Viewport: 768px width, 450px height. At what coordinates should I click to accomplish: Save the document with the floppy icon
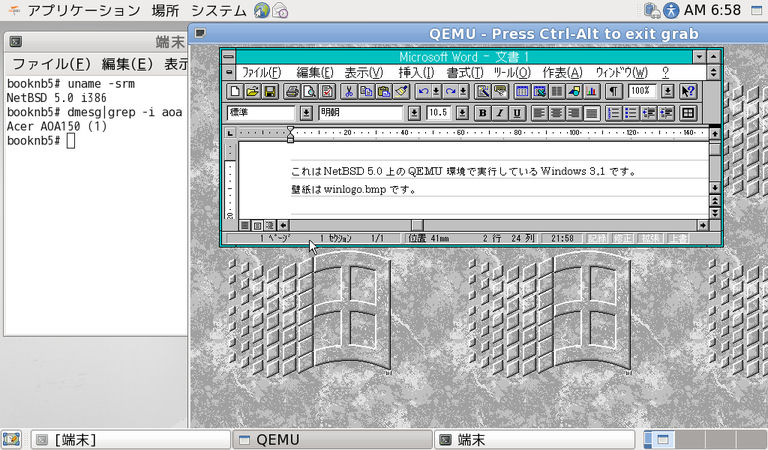coord(270,91)
